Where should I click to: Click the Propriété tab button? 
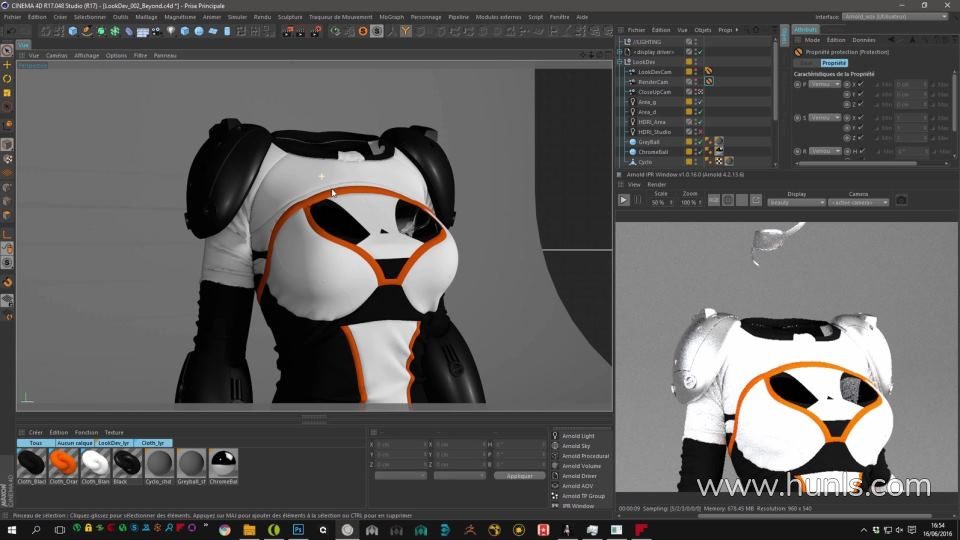pyautogui.click(x=834, y=63)
